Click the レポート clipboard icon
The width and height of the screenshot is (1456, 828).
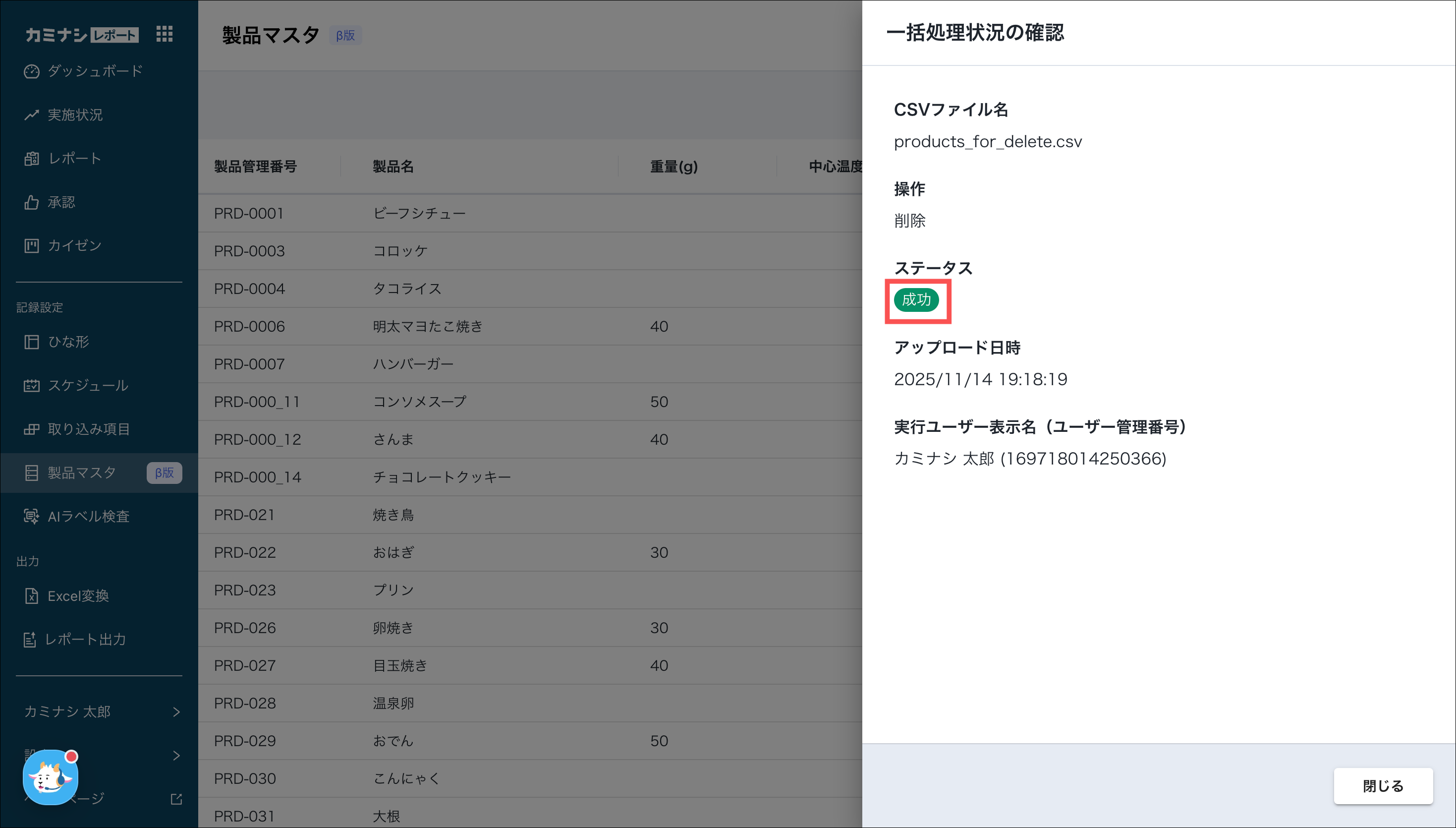(x=31, y=159)
